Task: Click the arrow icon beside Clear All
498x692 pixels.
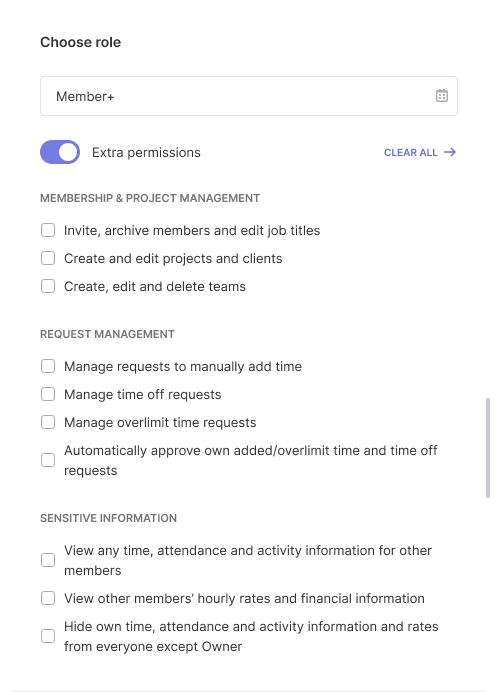Action: (450, 152)
